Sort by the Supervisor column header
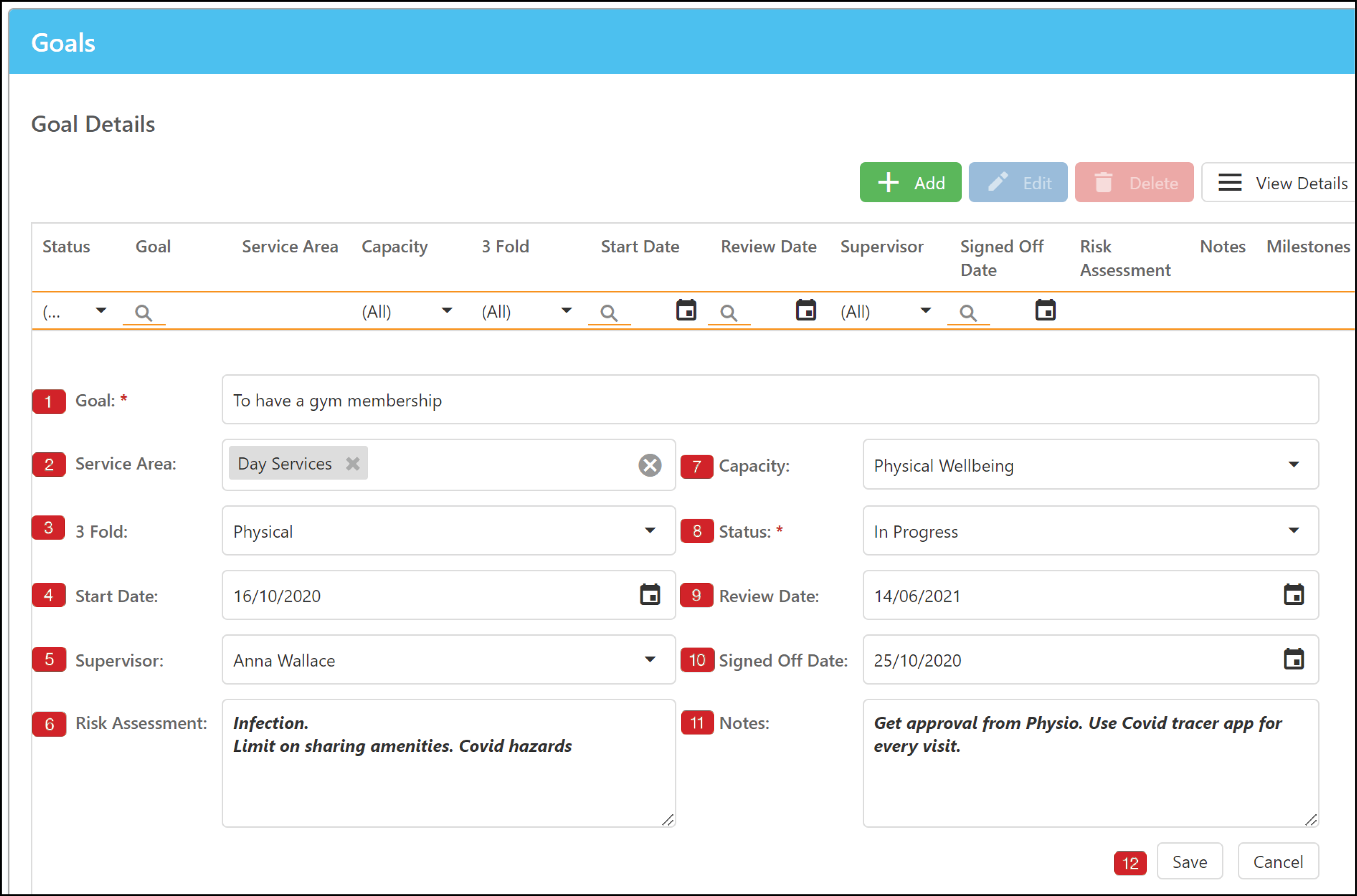This screenshot has height=896, width=1357. (882, 246)
